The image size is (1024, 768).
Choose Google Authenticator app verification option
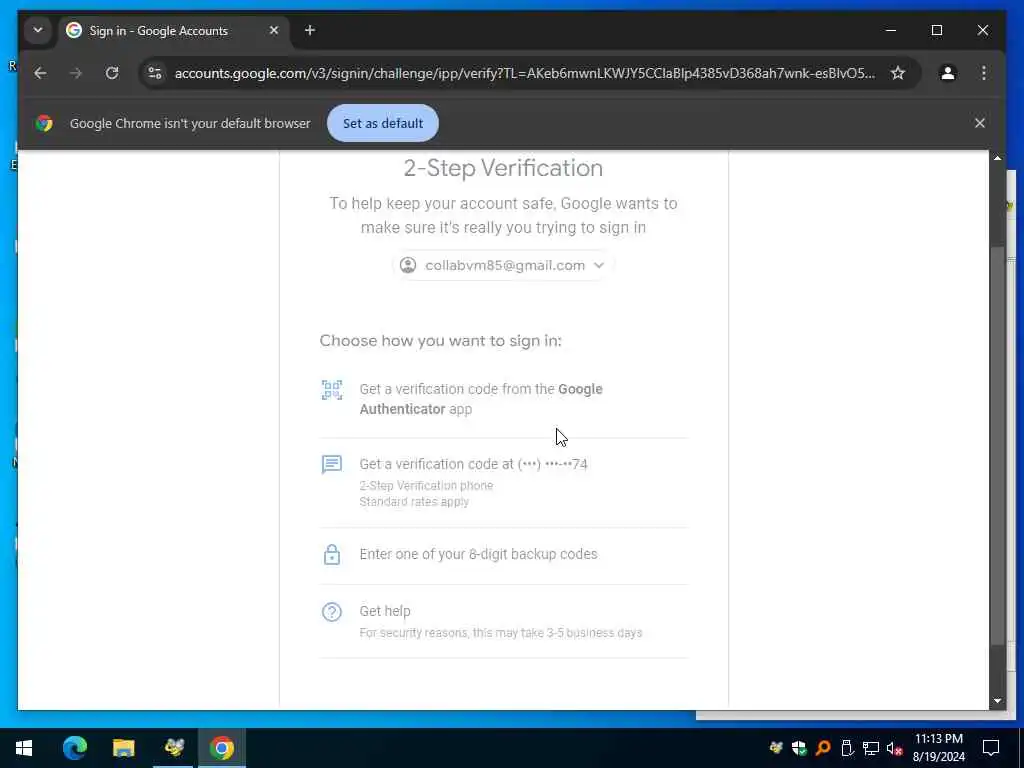tap(503, 399)
